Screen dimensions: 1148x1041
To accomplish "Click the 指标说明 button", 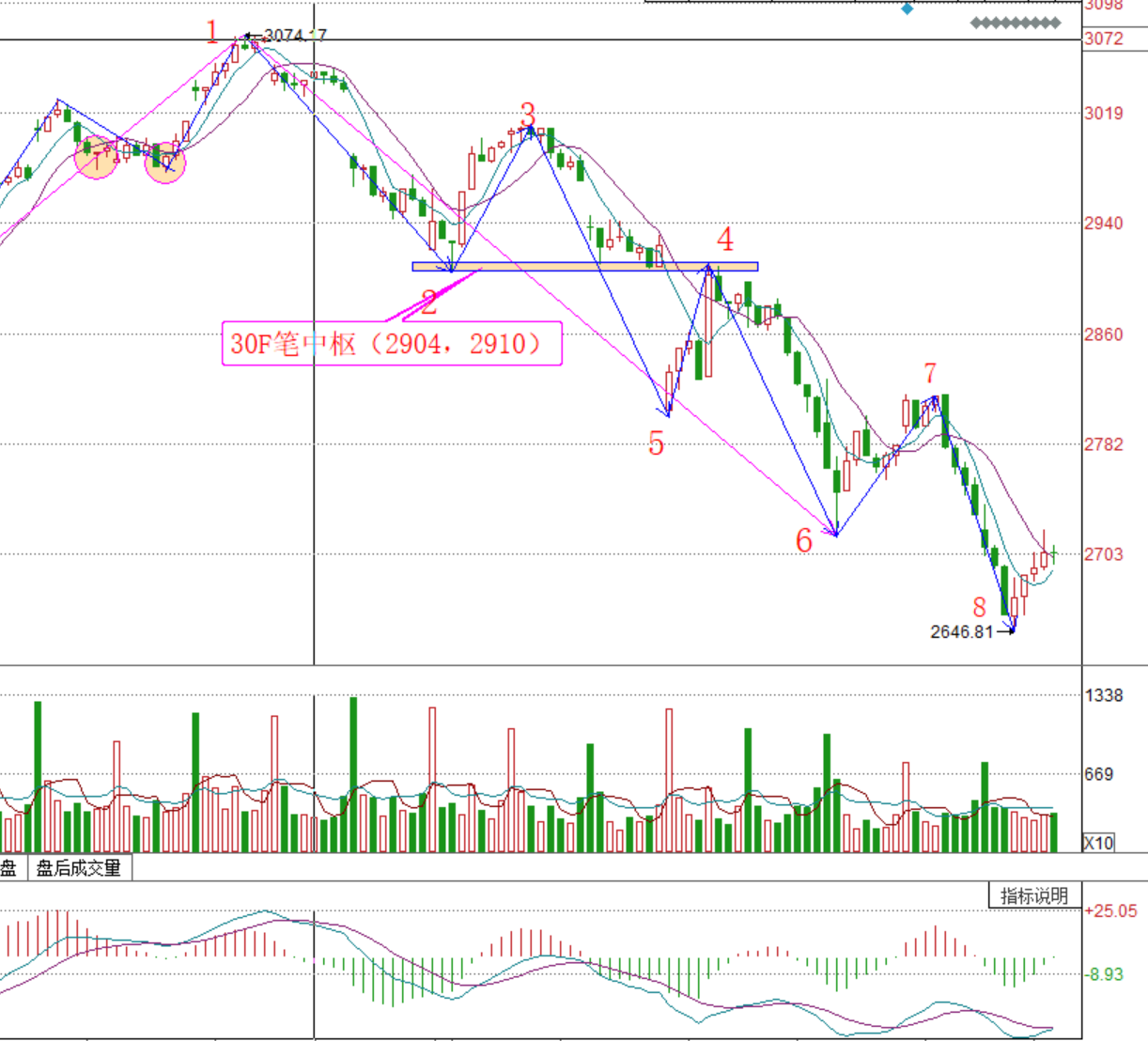I will pos(1034,895).
